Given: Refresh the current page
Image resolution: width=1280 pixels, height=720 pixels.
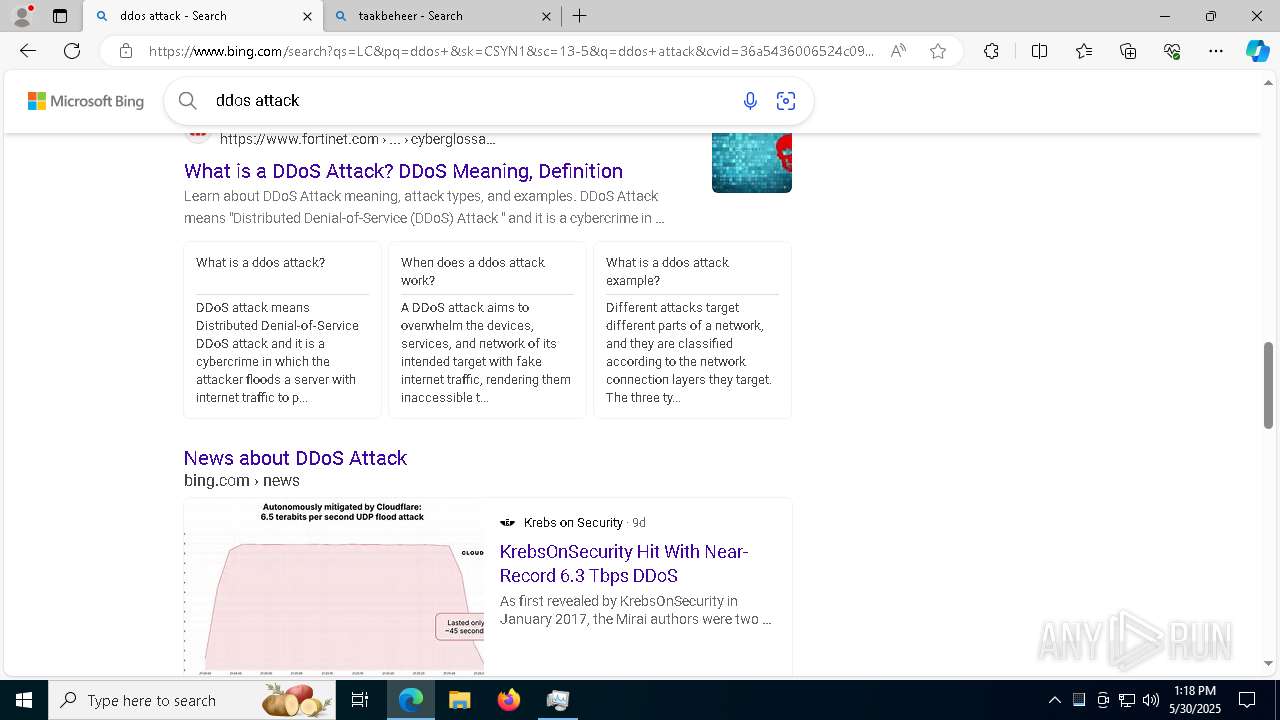Looking at the screenshot, I should tap(72, 51).
